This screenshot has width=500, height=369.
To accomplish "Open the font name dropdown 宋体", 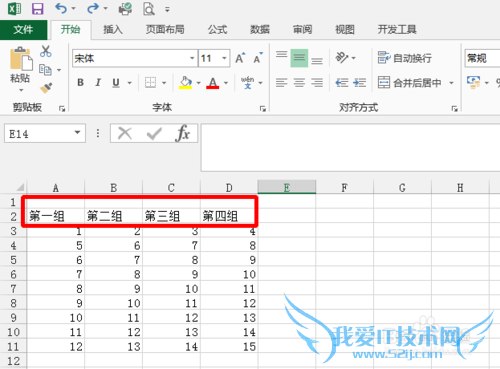I will [x=192, y=58].
